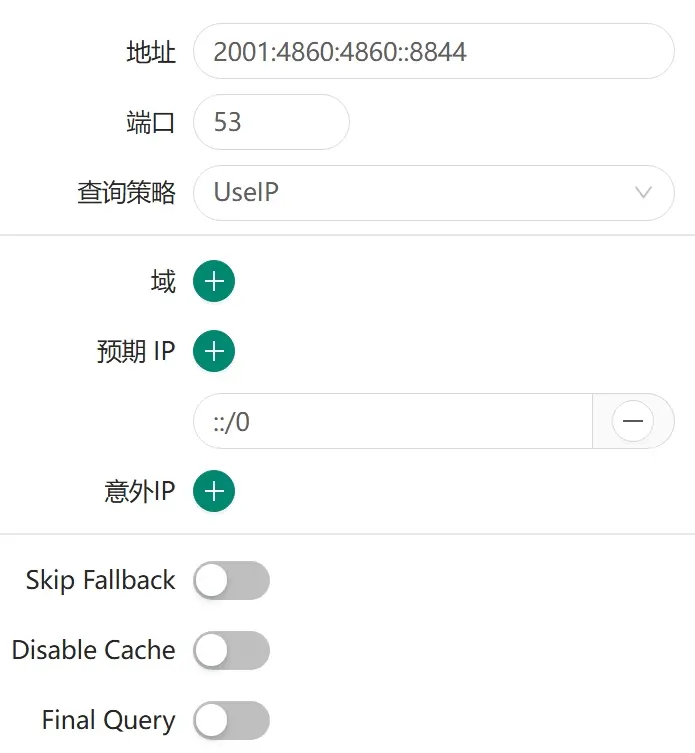Click the Disable Cache label text
This screenshot has height=753, width=695.
click(x=94, y=651)
